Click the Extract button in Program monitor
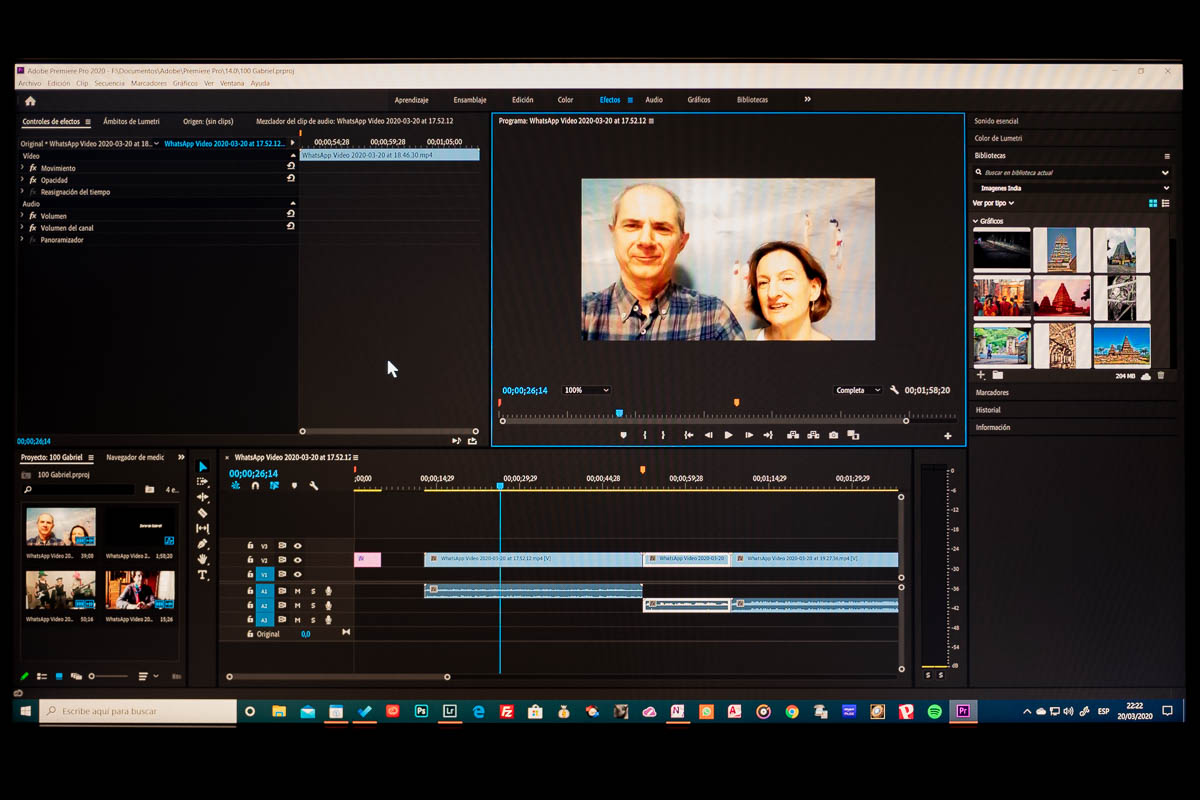 813,435
